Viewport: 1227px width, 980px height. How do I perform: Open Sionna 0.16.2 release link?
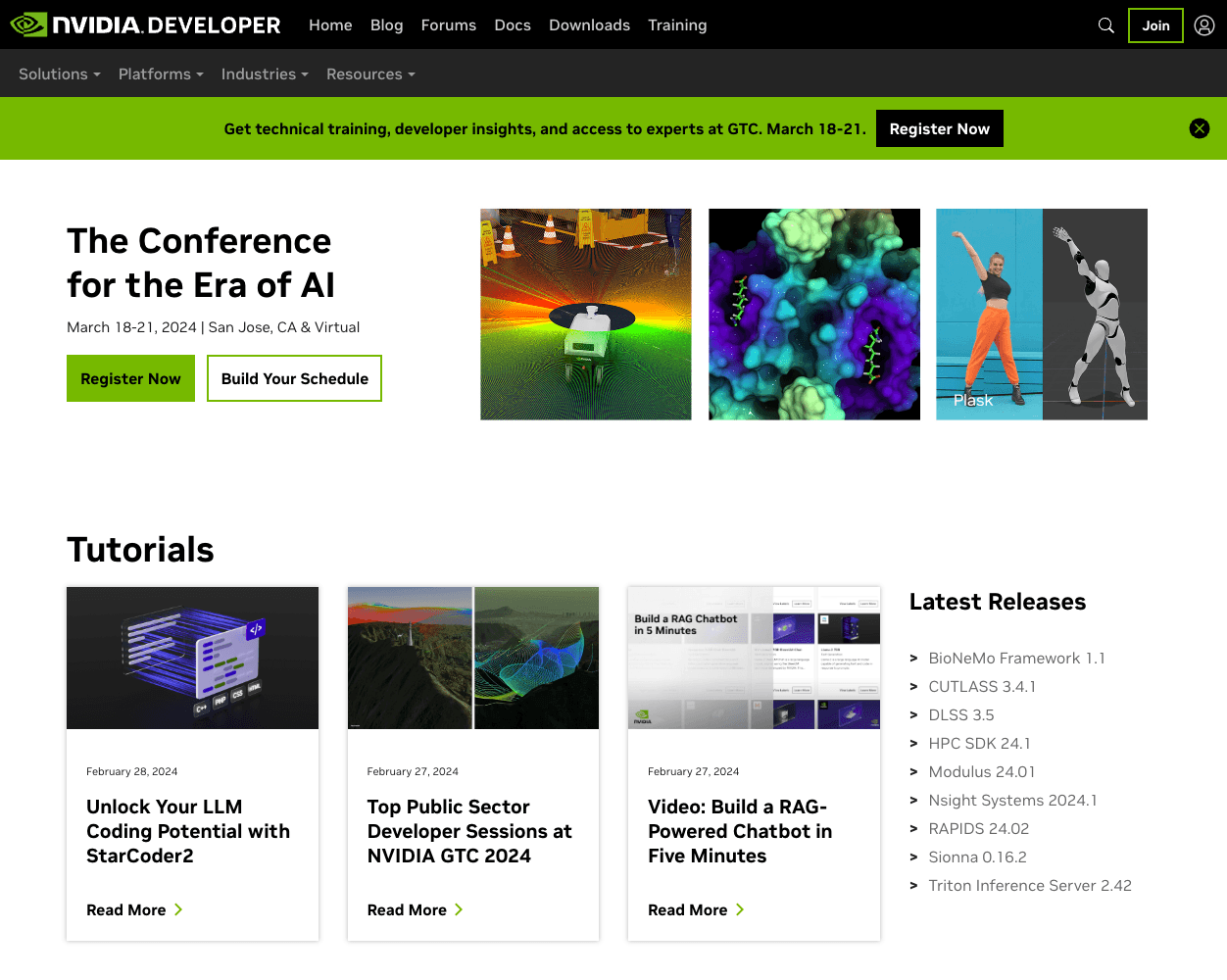[x=977, y=857]
